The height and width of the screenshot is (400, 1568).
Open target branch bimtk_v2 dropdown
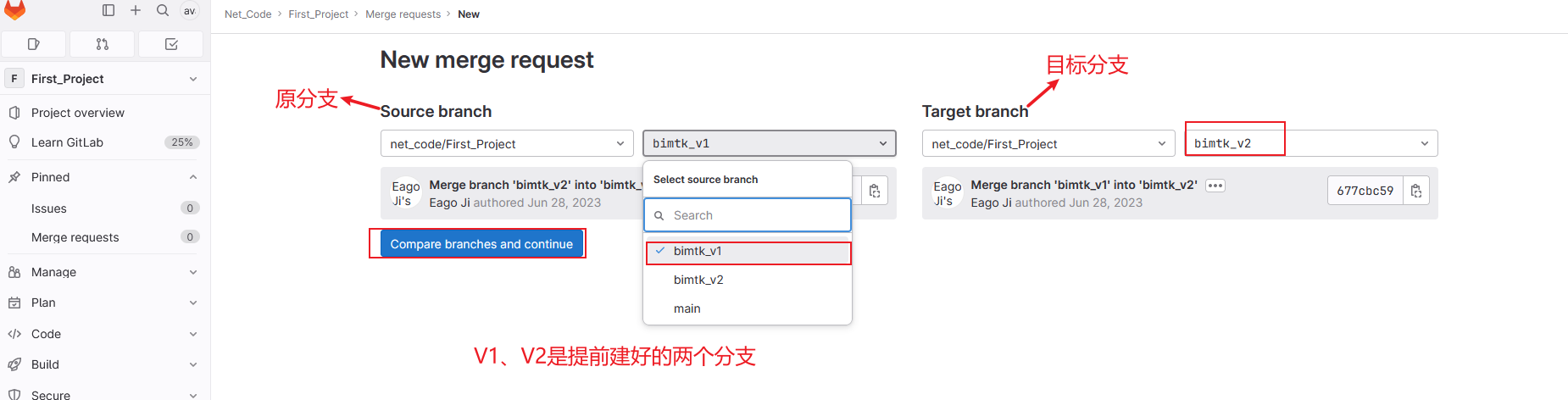[x=1310, y=143]
